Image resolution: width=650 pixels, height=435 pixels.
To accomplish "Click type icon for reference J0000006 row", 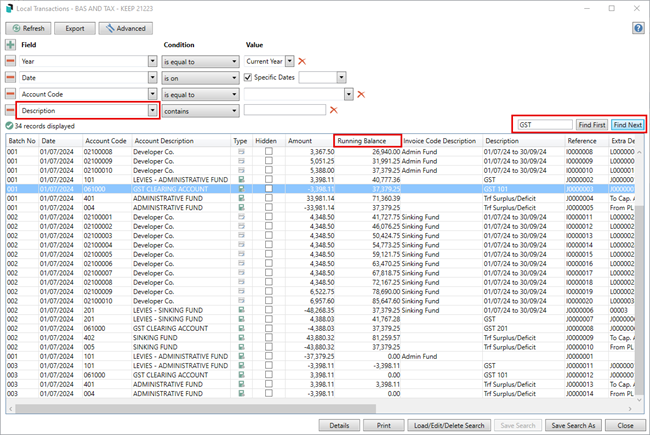I will click(241, 310).
